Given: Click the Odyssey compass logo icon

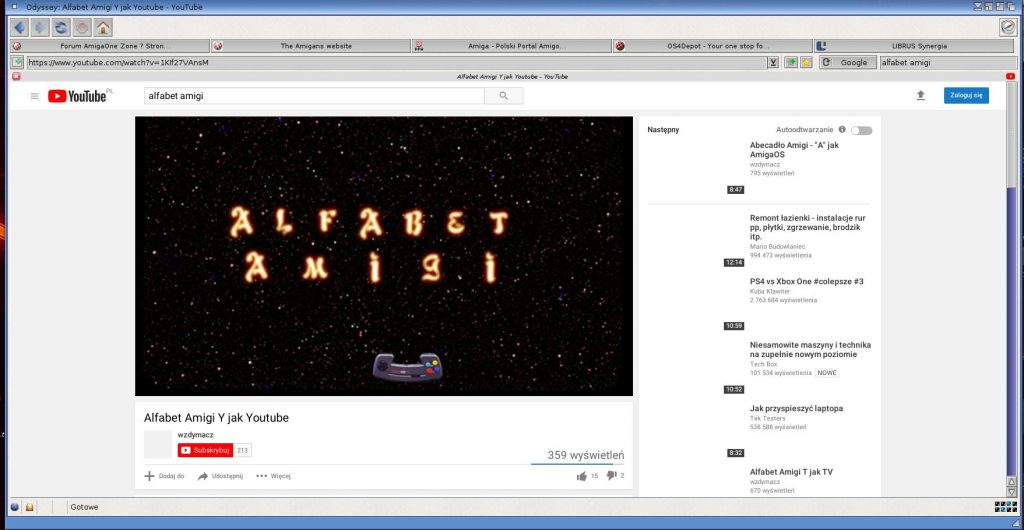Looking at the screenshot, I should 1007,27.
